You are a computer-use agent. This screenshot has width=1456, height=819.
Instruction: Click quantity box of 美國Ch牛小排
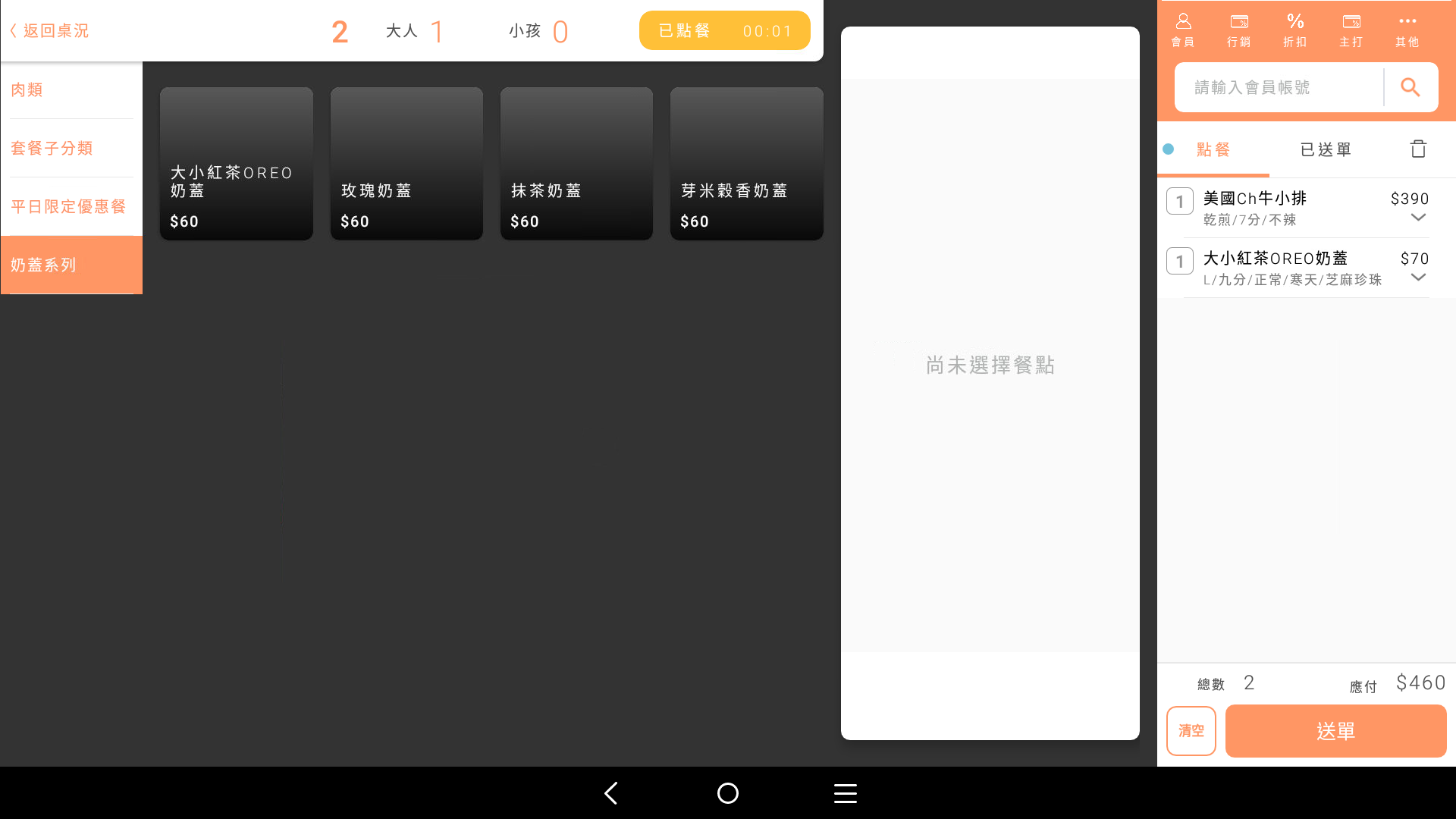tap(1180, 201)
